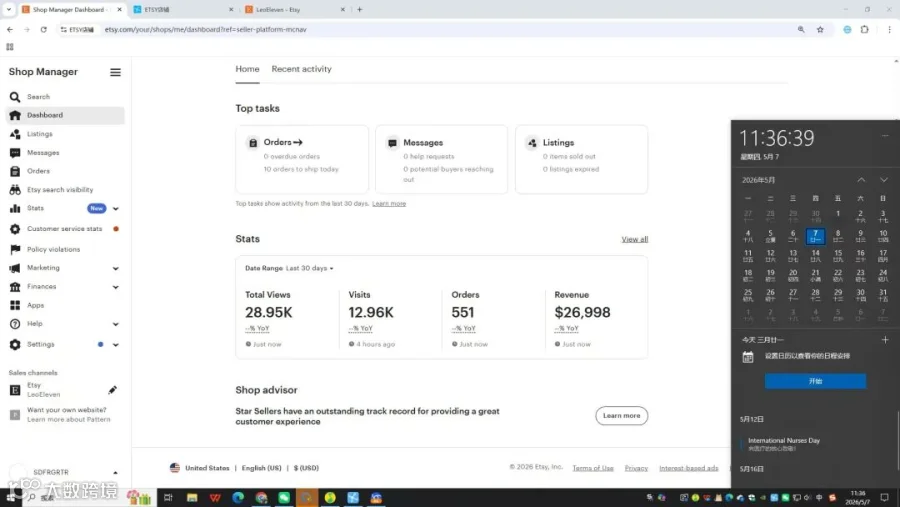Open the Policy violations menu item
Screen dimensions: 900x507
click(53, 250)
